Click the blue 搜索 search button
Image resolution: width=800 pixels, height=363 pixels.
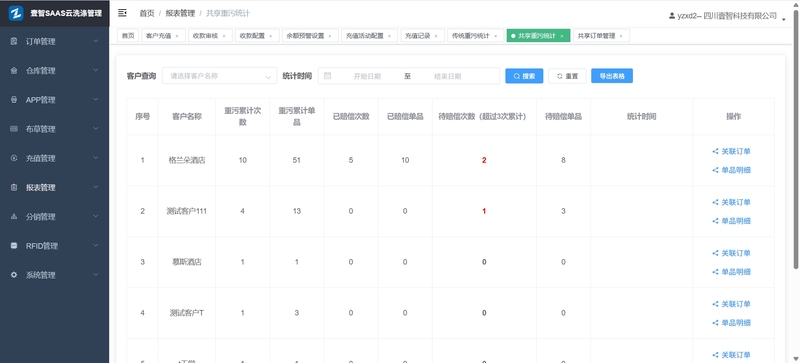(x=524, y=76)
